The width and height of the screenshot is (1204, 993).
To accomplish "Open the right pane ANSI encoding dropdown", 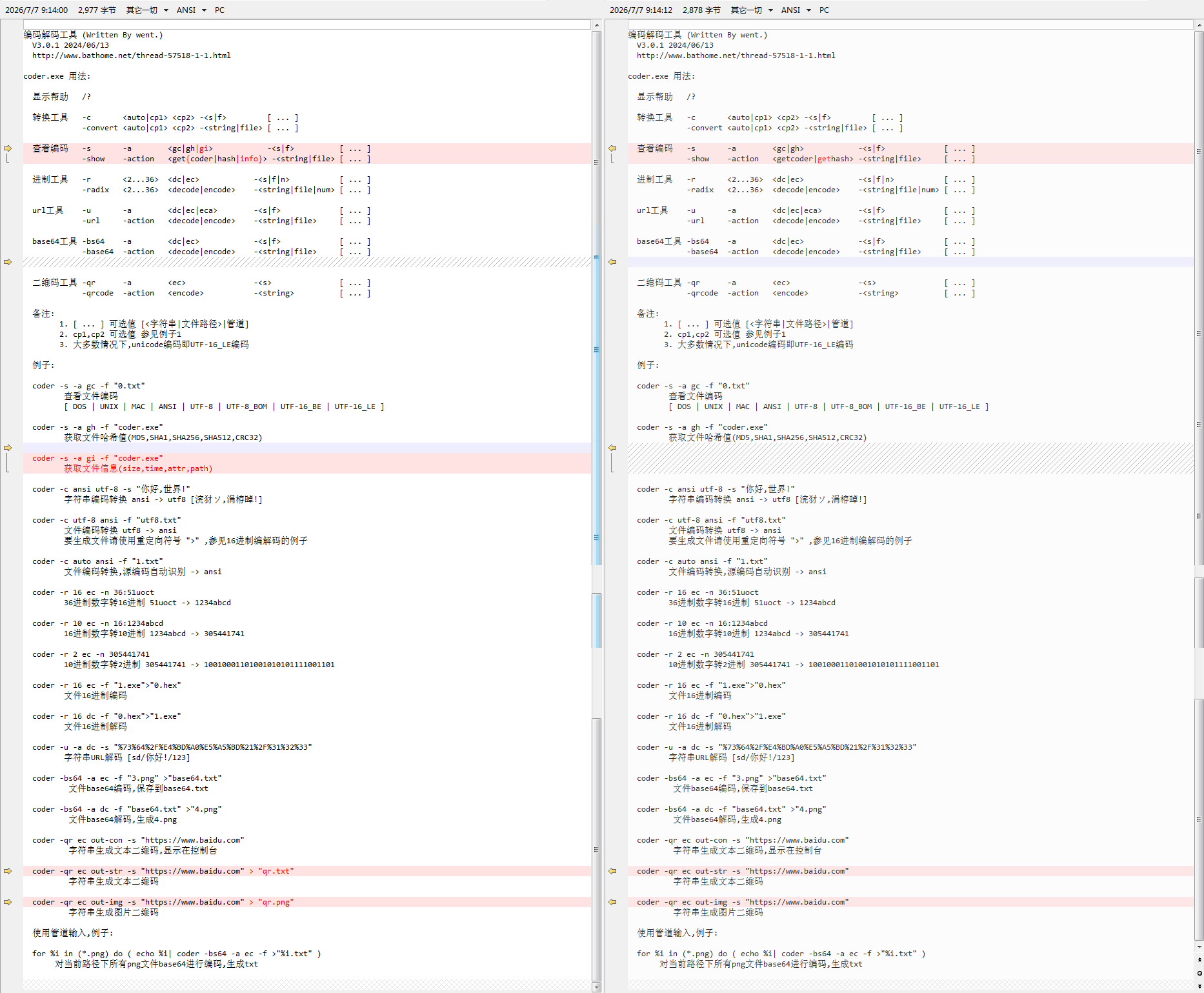I will pos(796,10).
